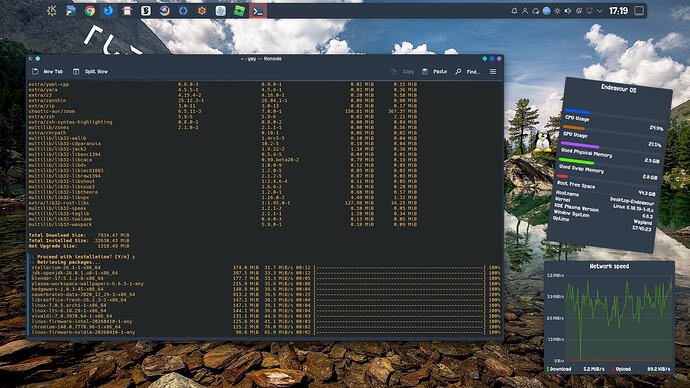
Task: Click Split View in the Konsole toolbar
Action: [x=90, y=71]
